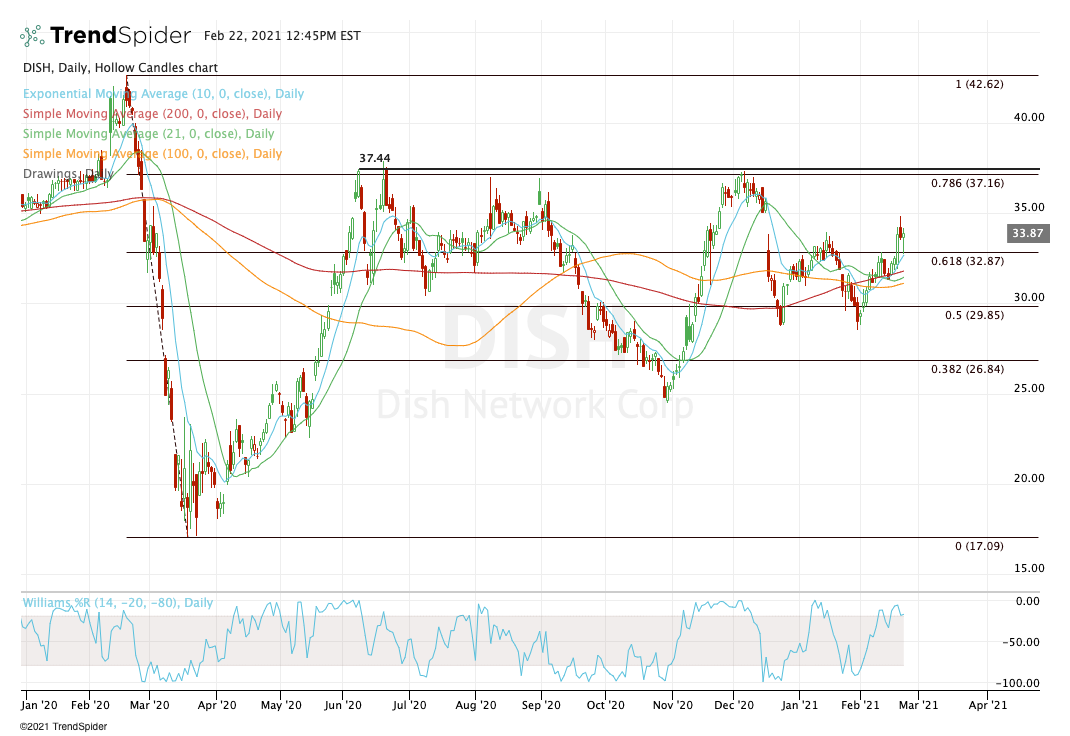Click the May '20 date axis label

point(281,705)
